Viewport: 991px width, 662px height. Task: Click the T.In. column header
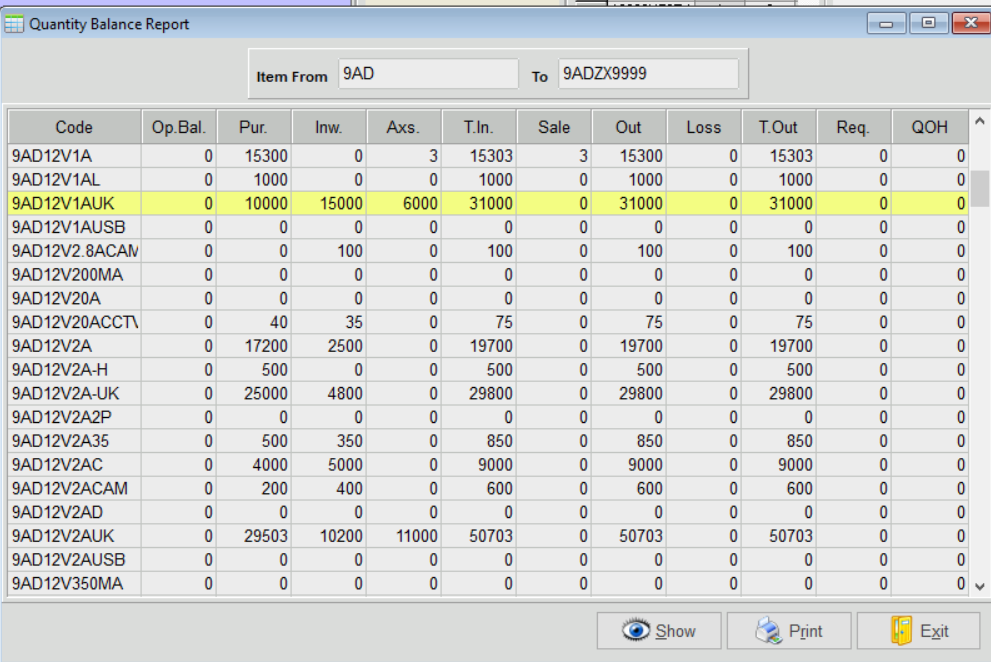tap(479, 127)
